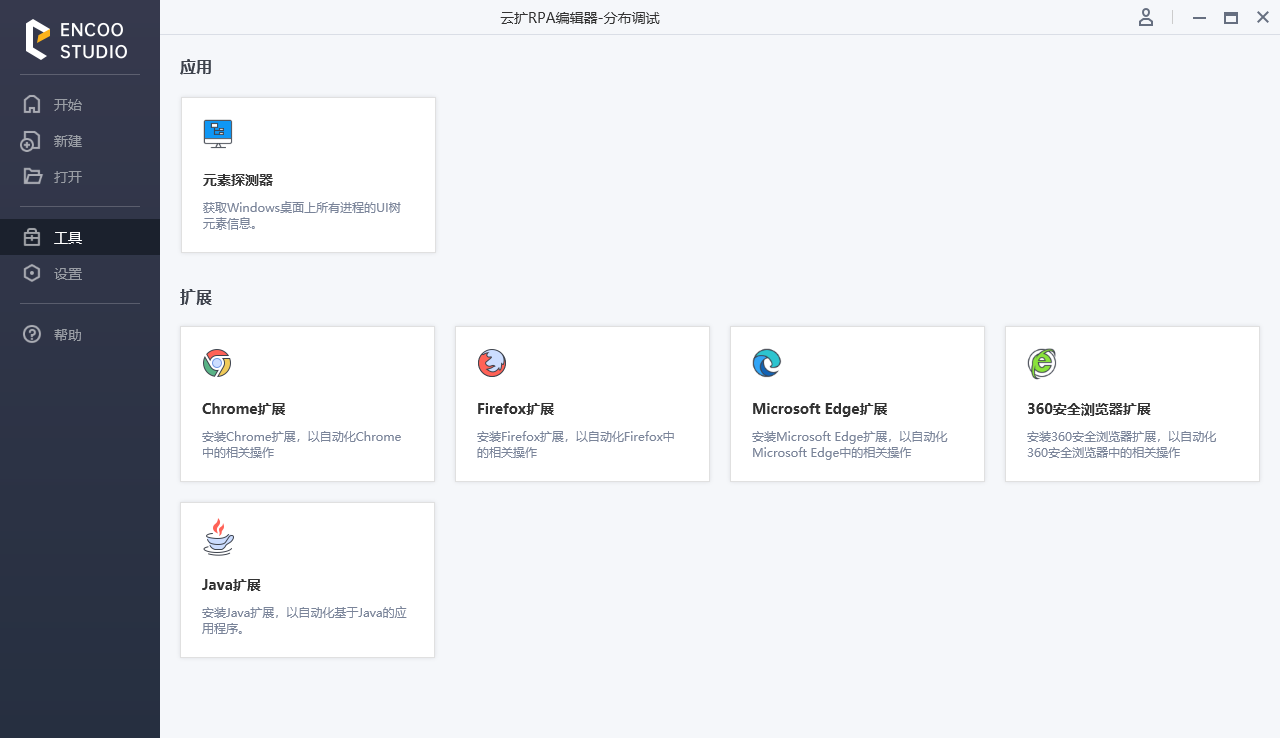The height and width of the screenshot is (738, 1280).
Task: Click the Microsoft Edge扩展 title
Action: tap(820, 409)
